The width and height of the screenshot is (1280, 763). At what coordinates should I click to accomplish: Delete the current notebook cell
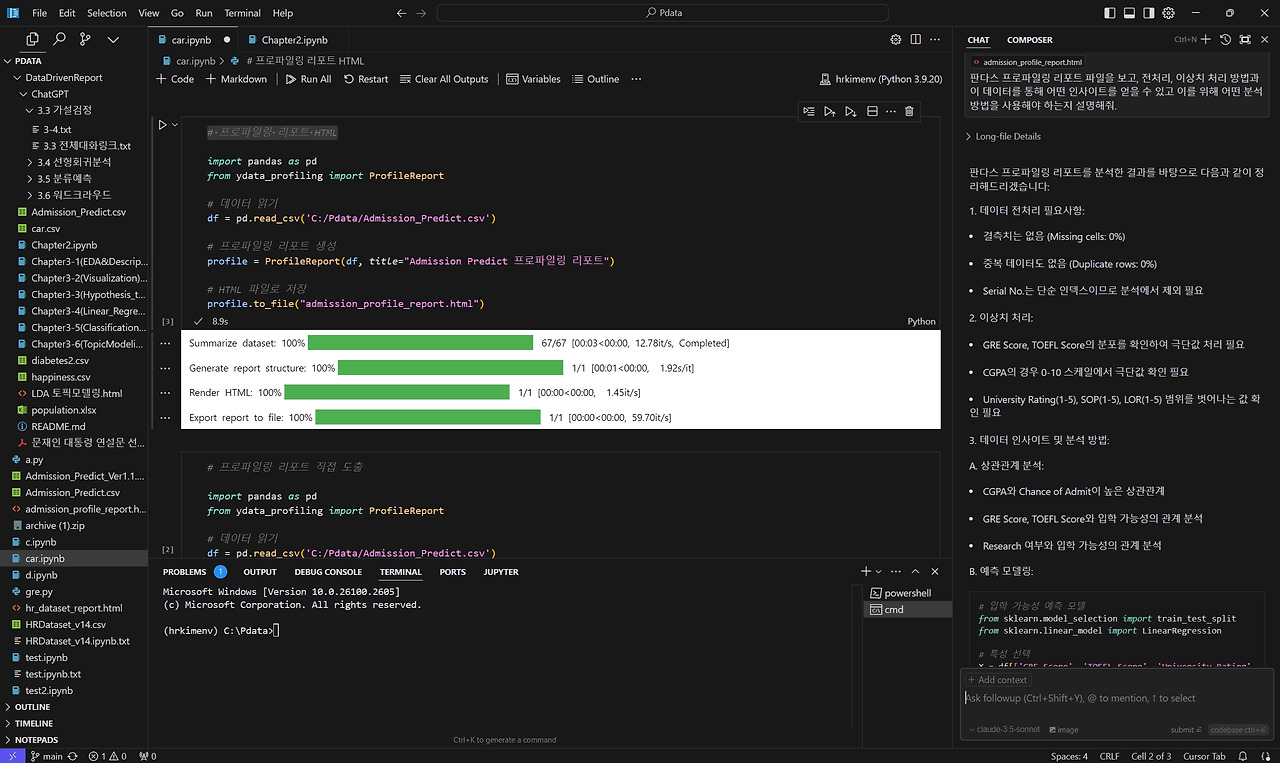[x=909, y=111]
